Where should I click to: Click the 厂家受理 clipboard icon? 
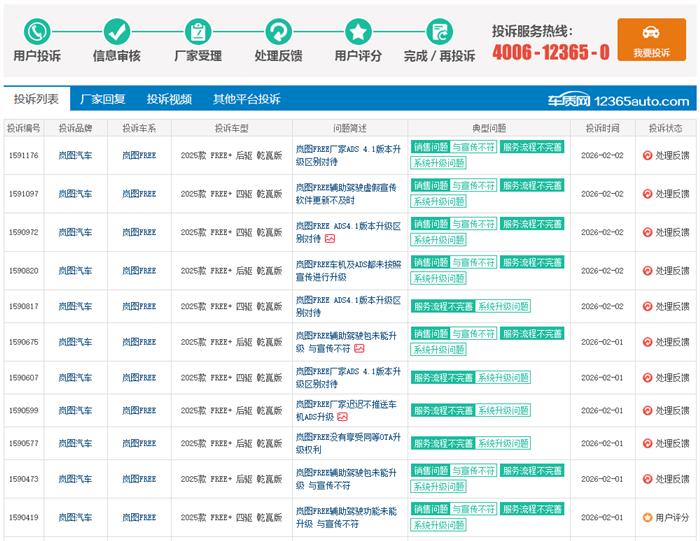[198, 31]
